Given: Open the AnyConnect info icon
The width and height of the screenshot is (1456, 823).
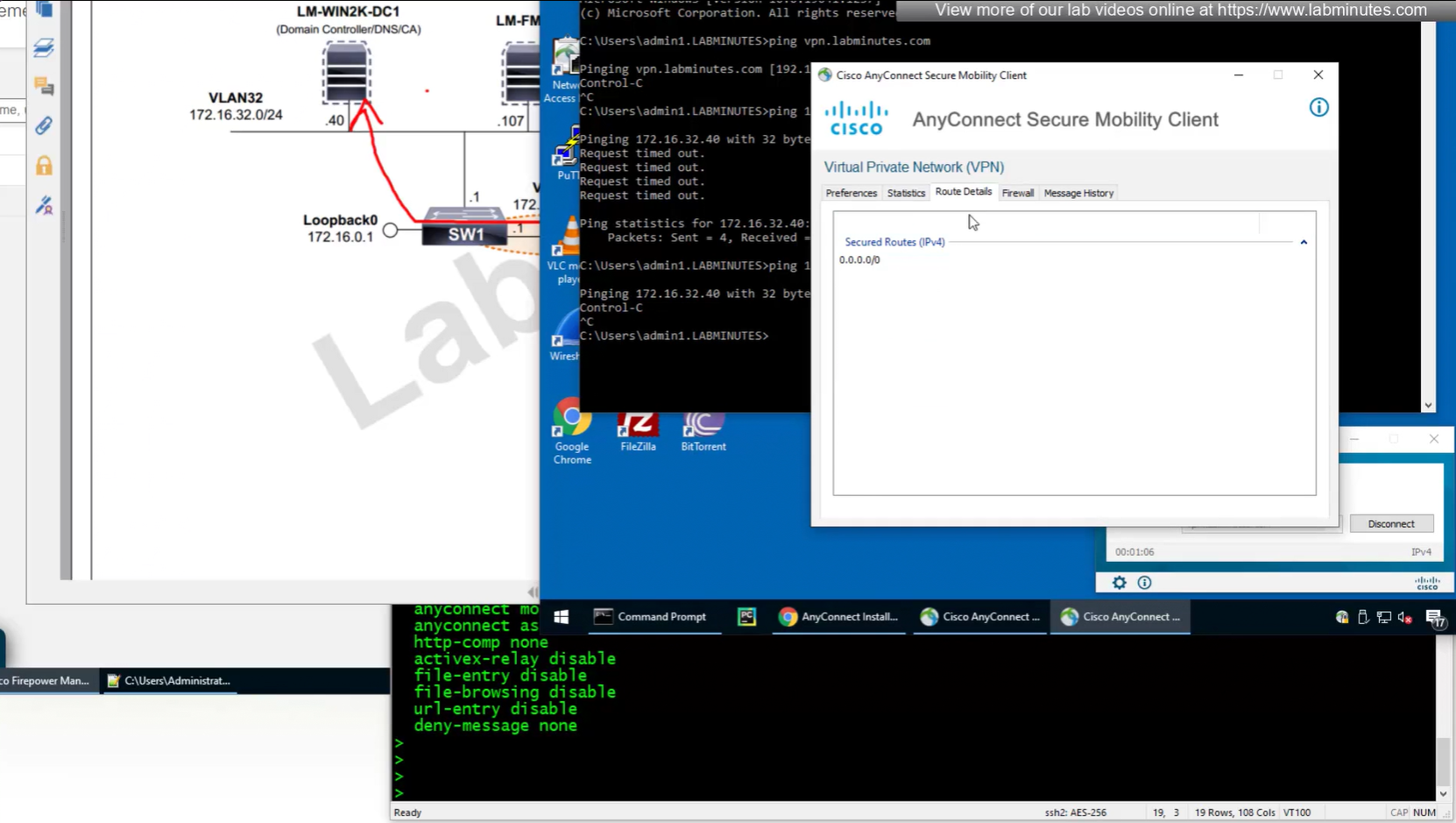Looking at the screenshot, I should point(1318,108).
